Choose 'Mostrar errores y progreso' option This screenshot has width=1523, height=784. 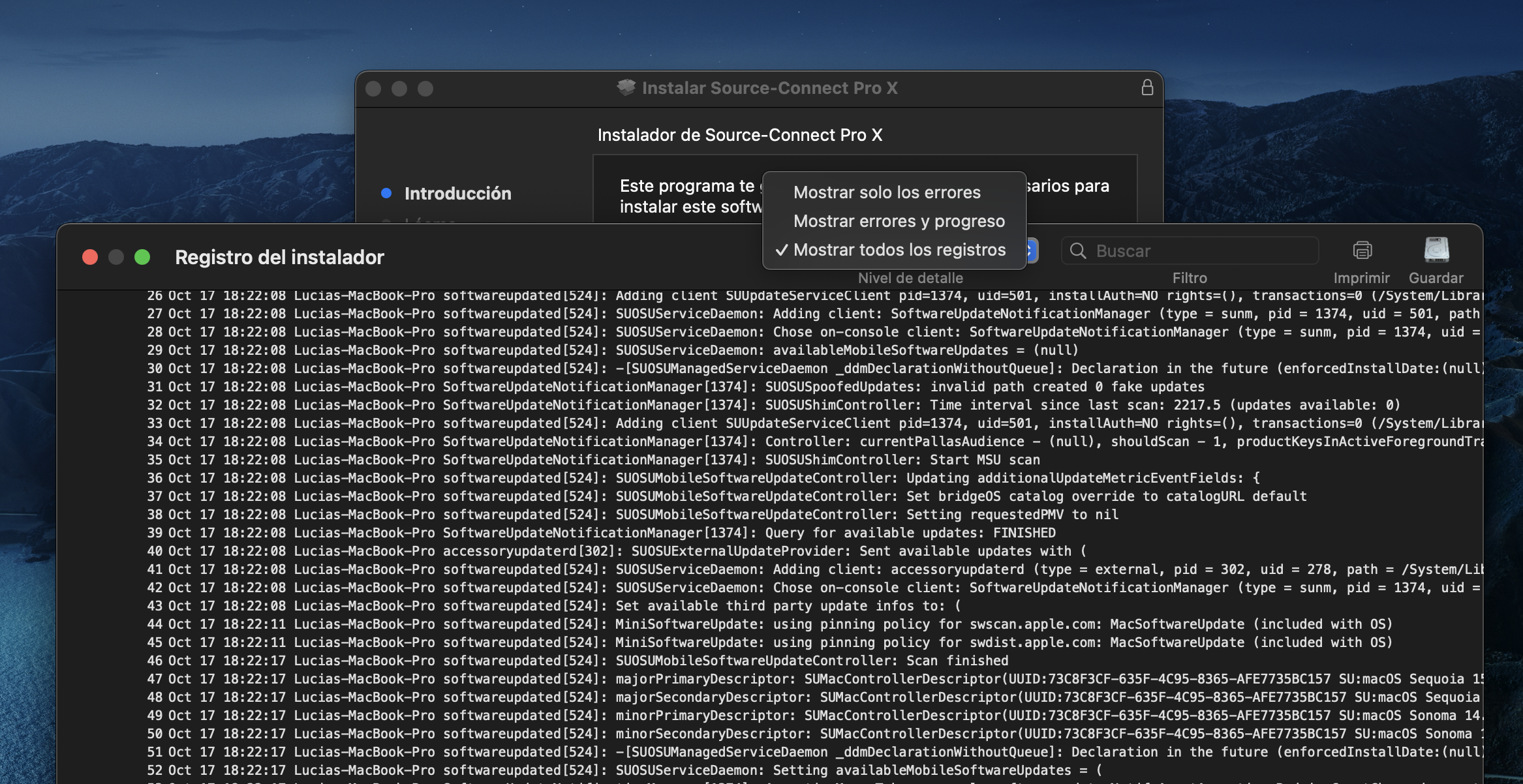(x=899, y=221)
